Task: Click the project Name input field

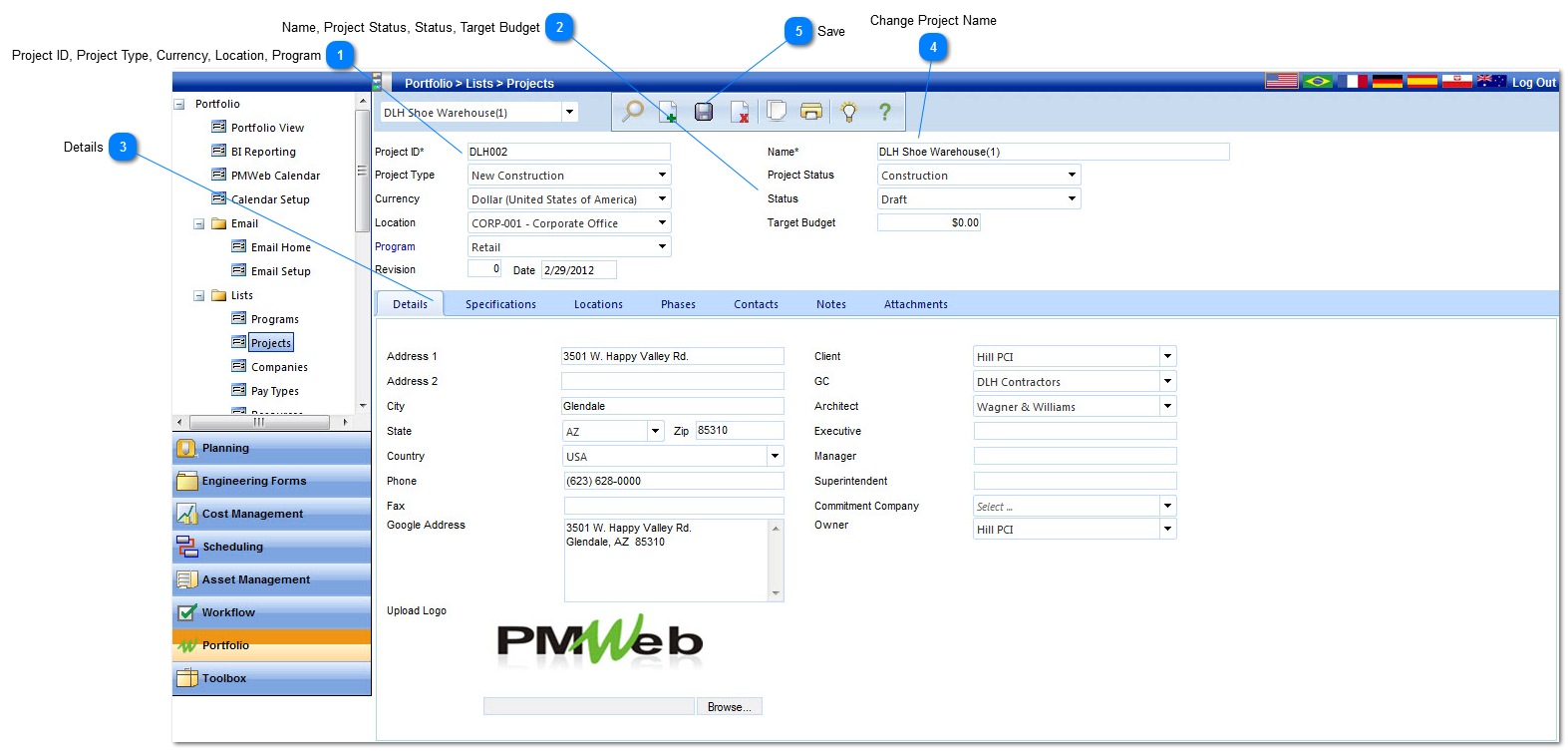Action: coord(1054,152)
